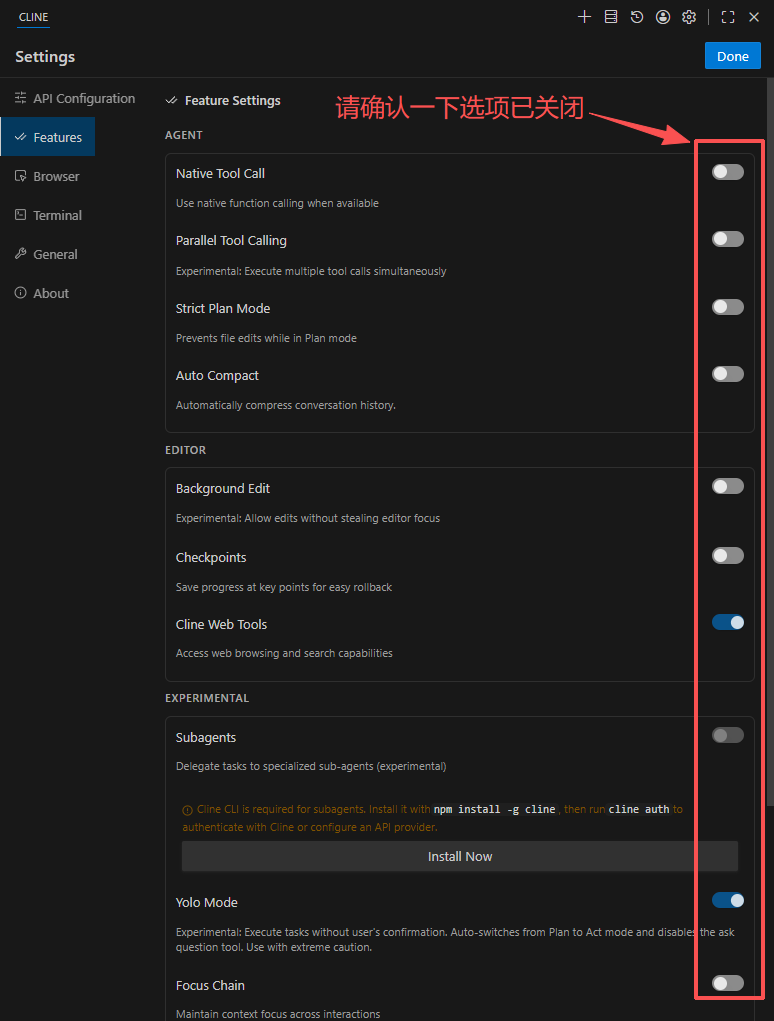The height and width of the screenshot is (1021, 774).
Task: Toggle Auto Compact on
Action: click(727, 374)
